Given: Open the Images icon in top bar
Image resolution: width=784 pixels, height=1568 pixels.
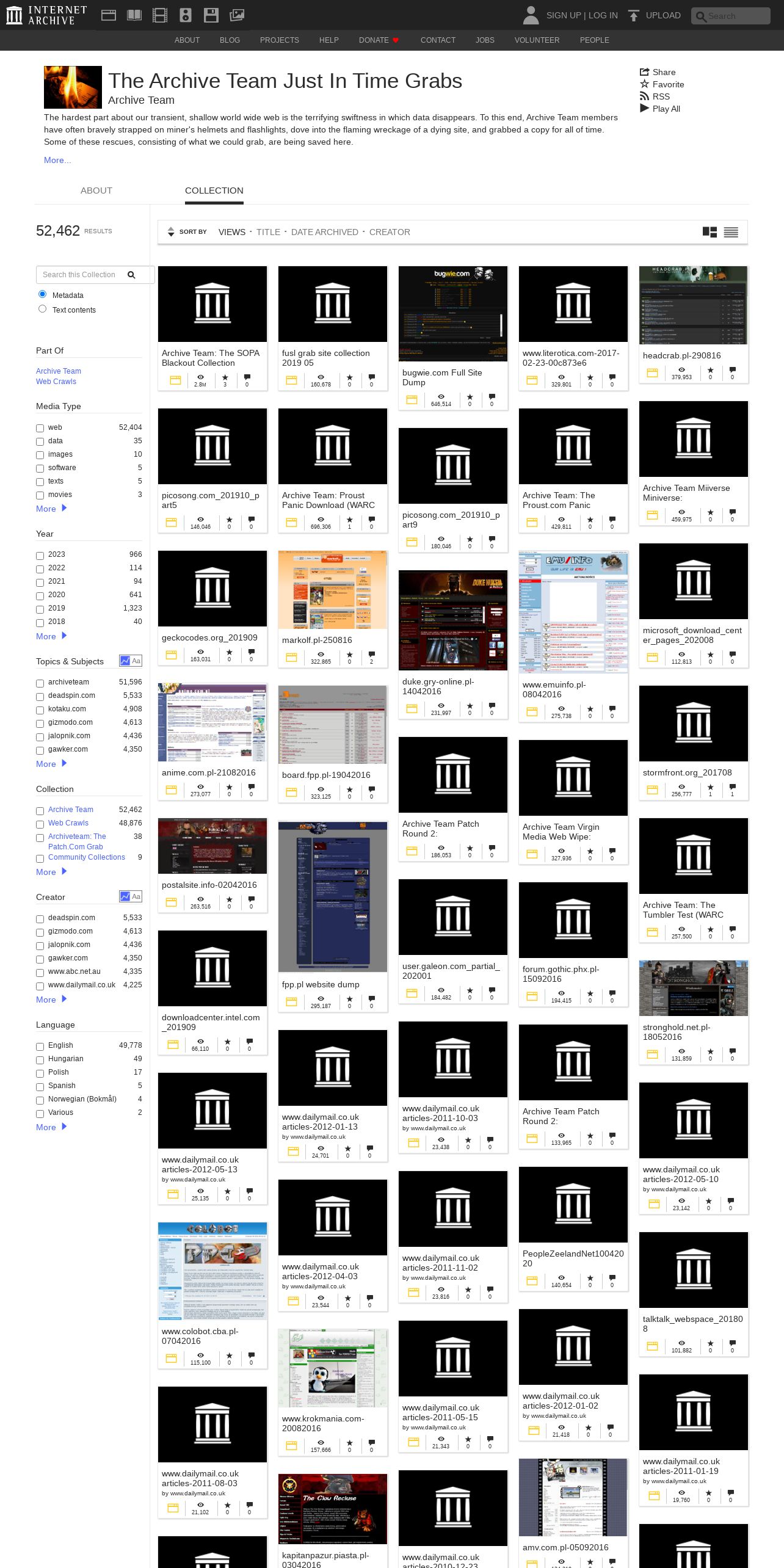Looking at the screenshot, I should (x=237, y=15).
